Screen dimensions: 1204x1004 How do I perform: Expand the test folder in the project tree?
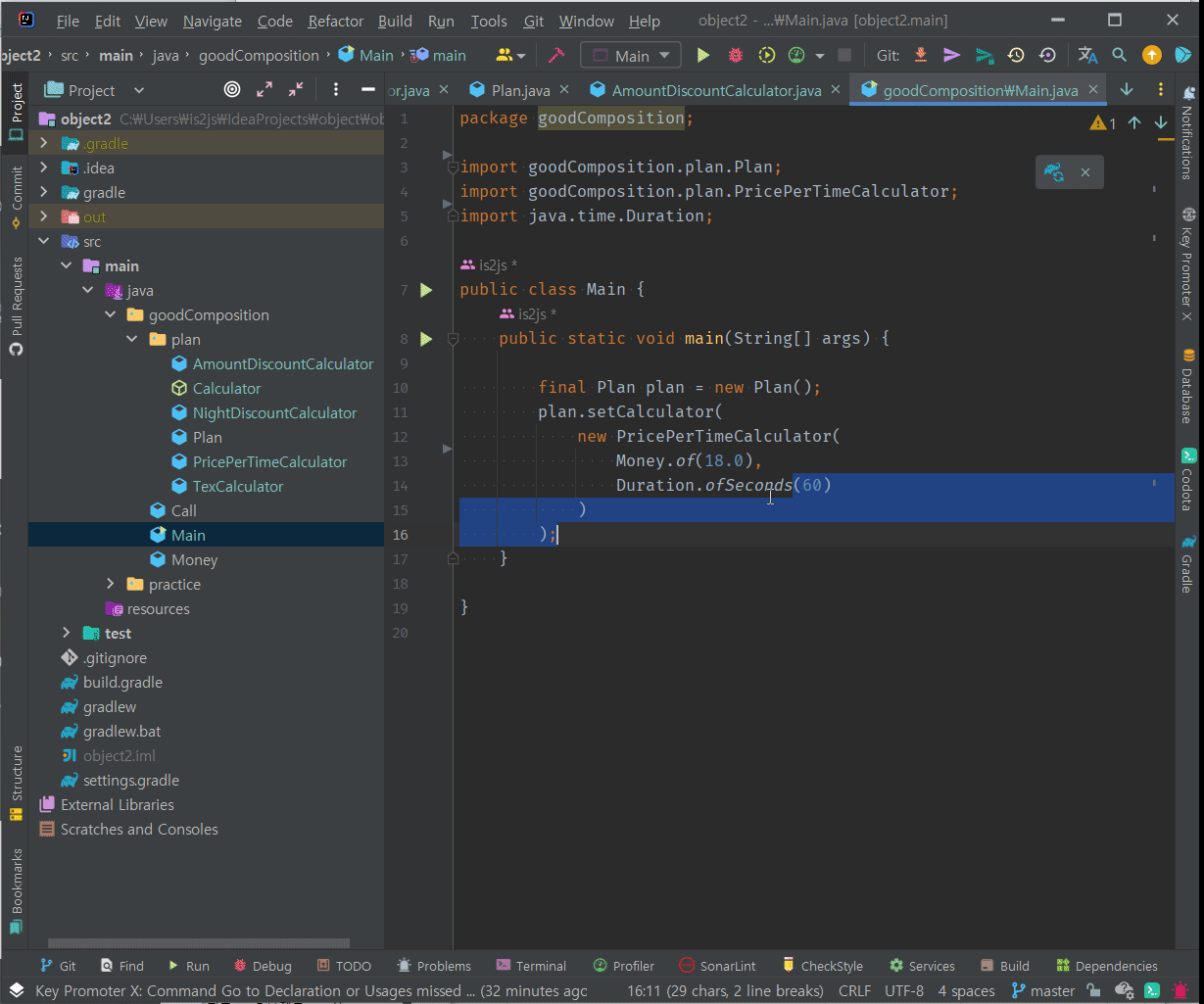pyautogui.click(x=66, y=634)
